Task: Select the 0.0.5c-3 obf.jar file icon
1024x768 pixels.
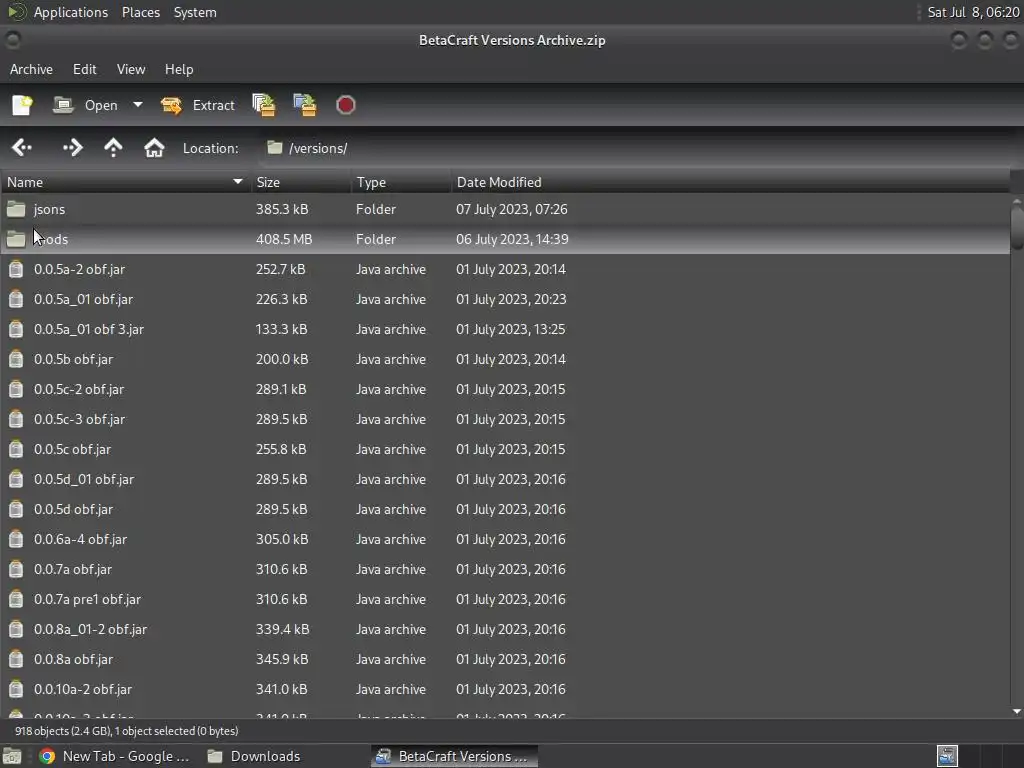Action: click(x=16, y=419)
